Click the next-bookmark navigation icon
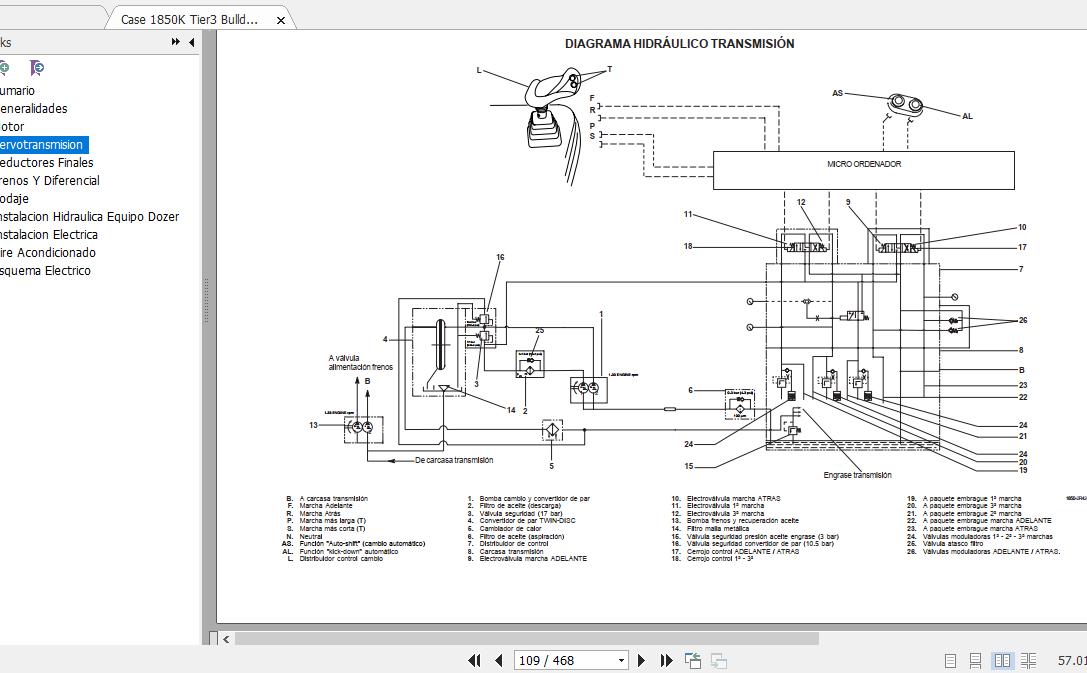The width and height of the screenshot is (1087, 673). [38, 67]
